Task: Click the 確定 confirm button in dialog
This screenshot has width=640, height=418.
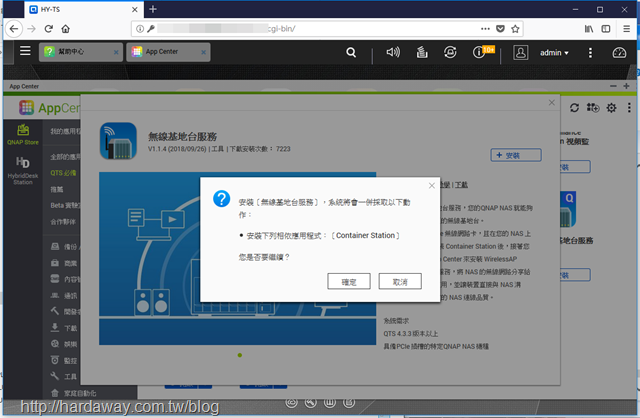Action: tap(349, 281)
